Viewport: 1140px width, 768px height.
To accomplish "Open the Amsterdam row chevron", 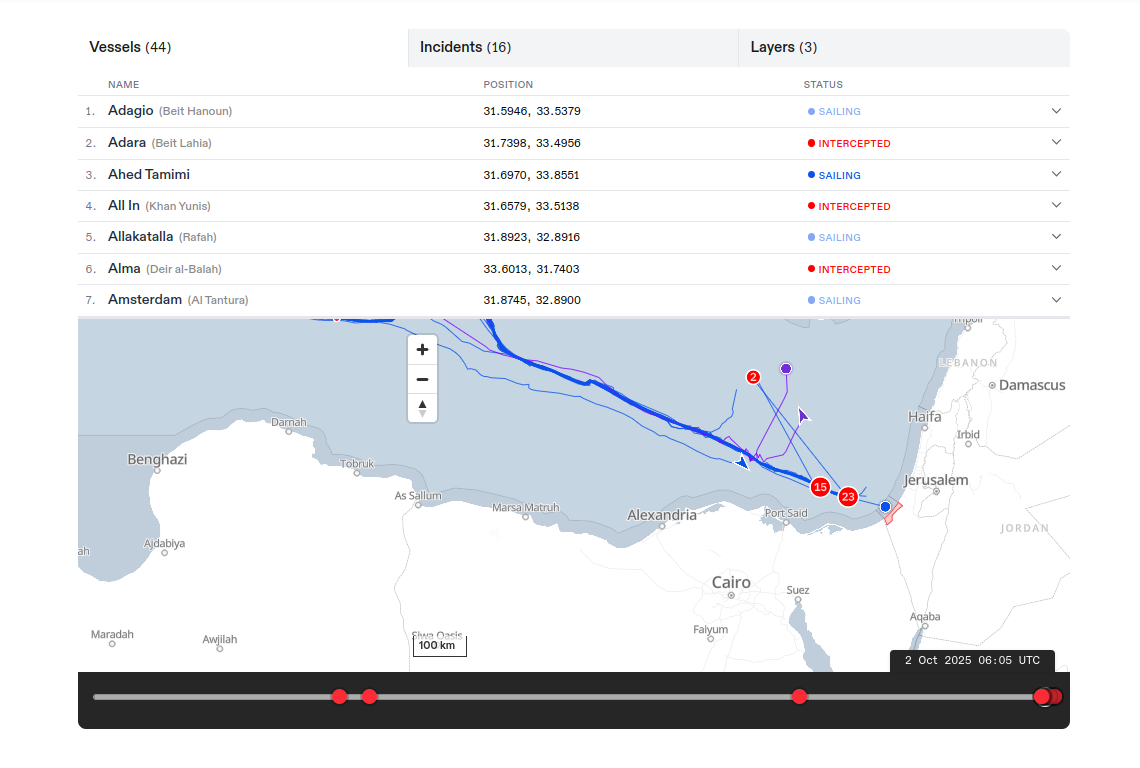I will click(x=1056, y=300).
